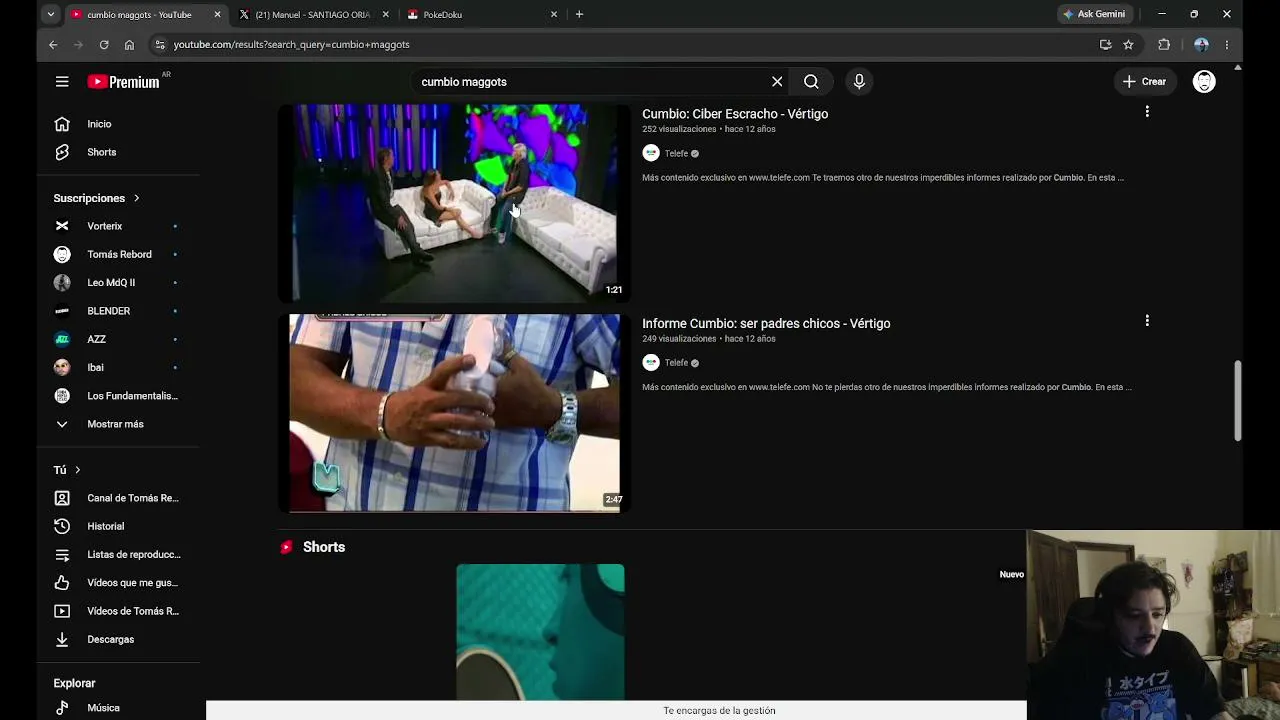Close the Manuel - SANTIAGO ORIA tab

point(385,15)
